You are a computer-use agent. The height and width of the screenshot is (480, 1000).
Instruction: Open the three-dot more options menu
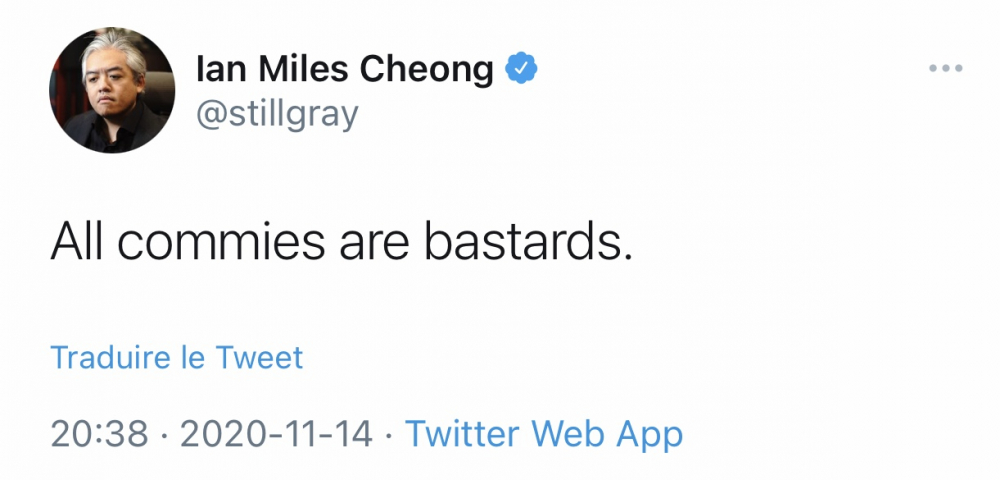944,68
